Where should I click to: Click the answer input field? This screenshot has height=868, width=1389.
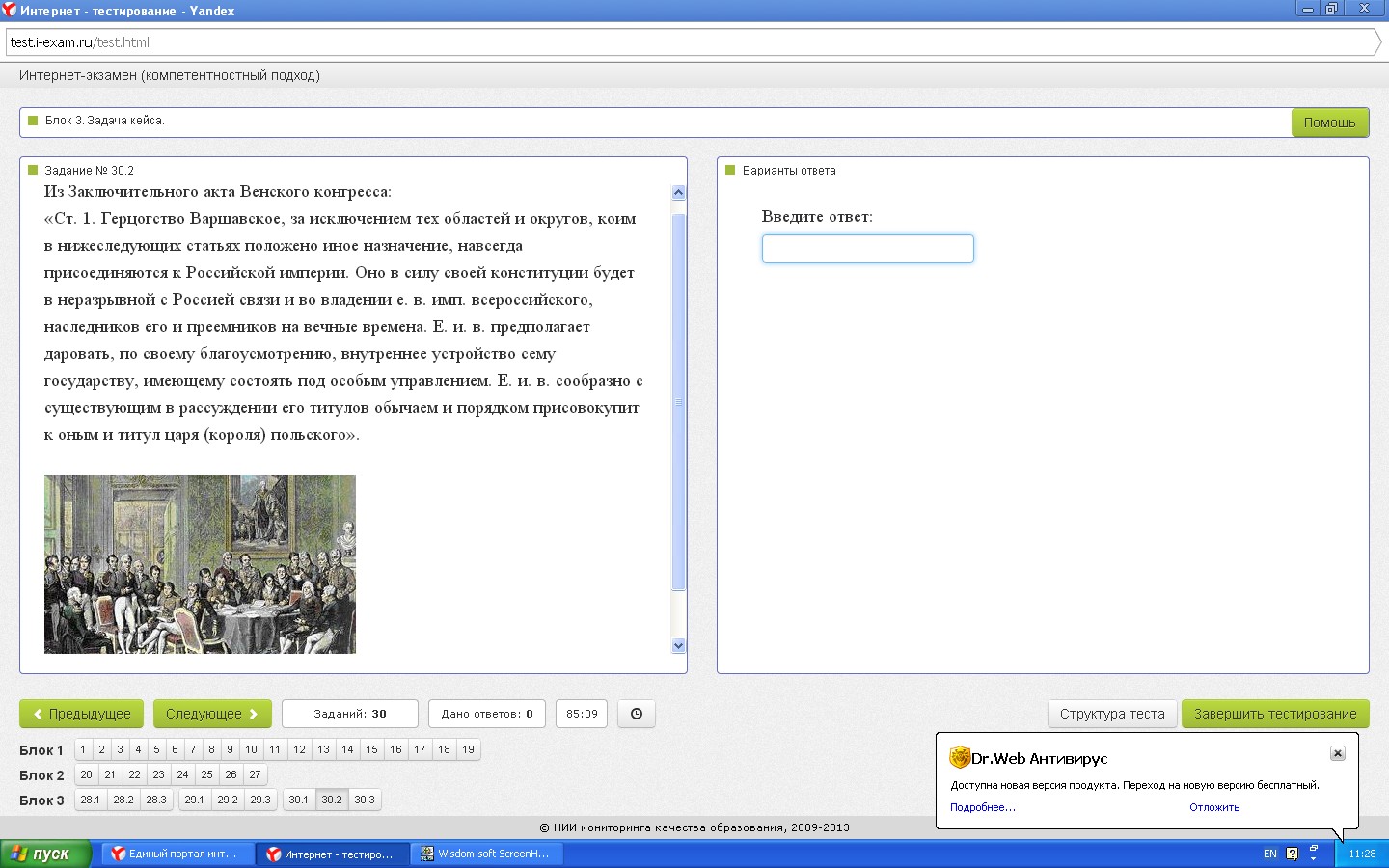point(868,249)
